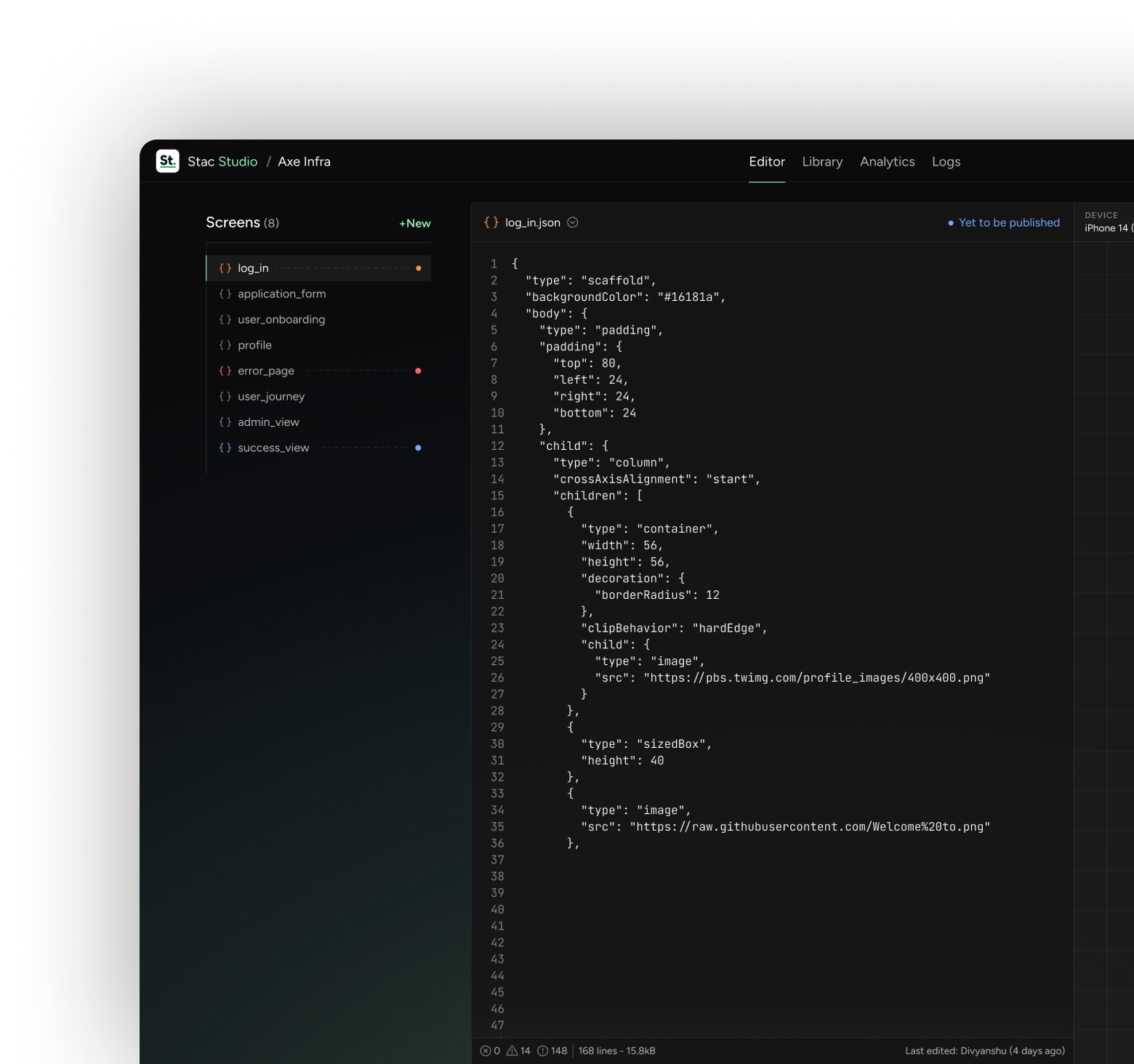Click the braces icon beside log_in.json filename

click(x=492, y=222)
